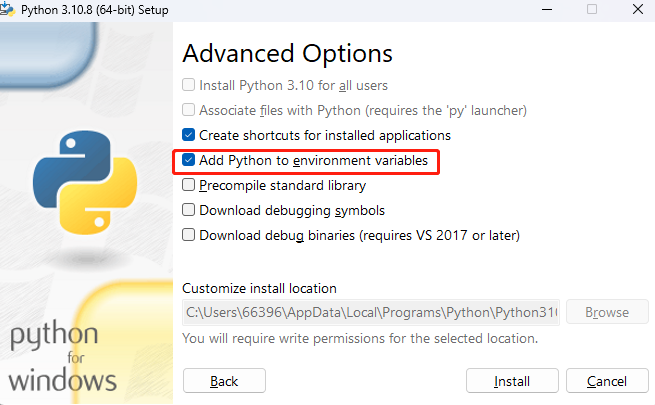Toggle "Download debug binaries" option
Screen dimensions: 655x405
click(189, 235)
